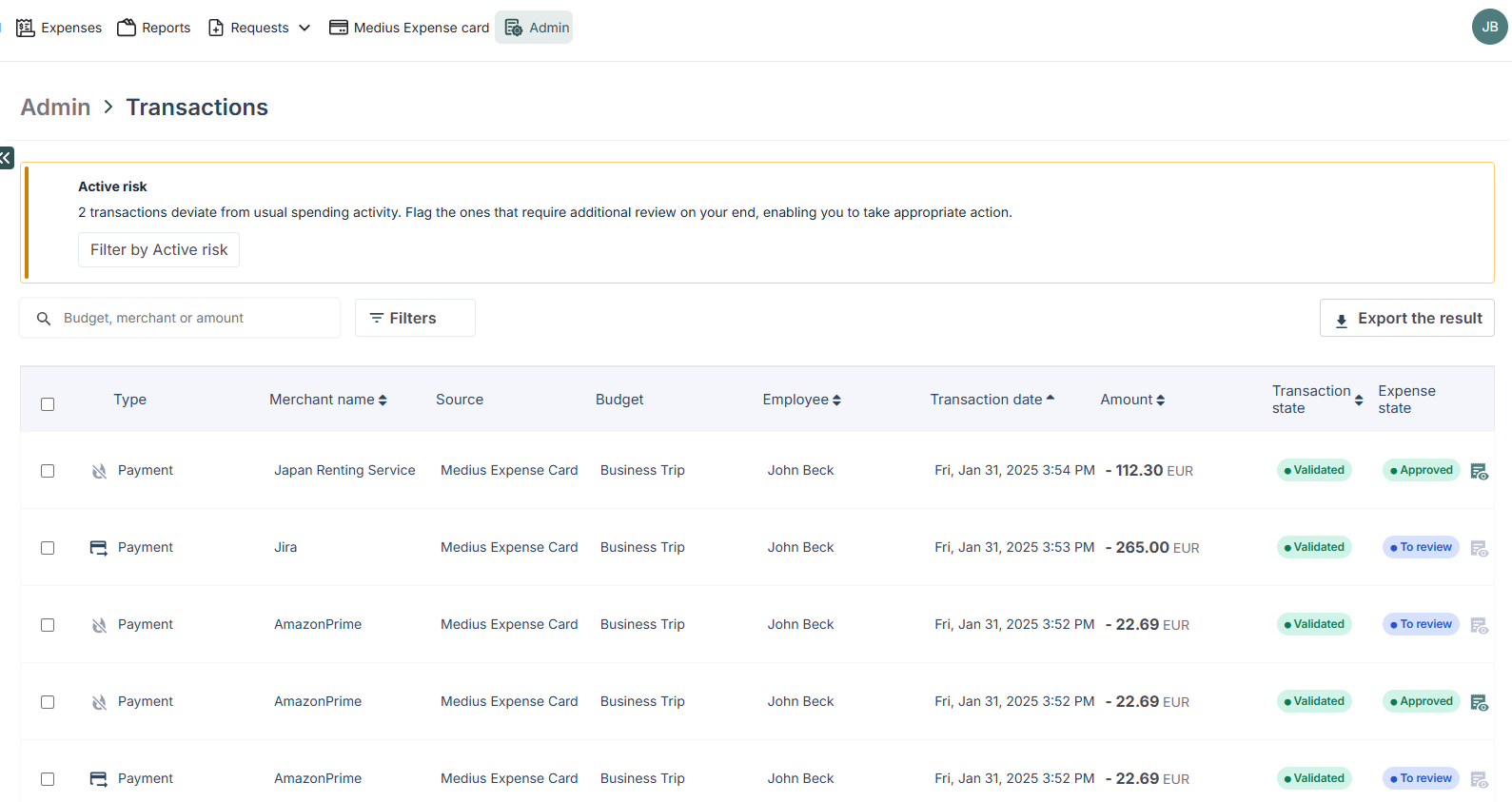The width and height of the screenshot is (1512, 802).
Task: Click the Reports folder icon
Action: (127, 28)
